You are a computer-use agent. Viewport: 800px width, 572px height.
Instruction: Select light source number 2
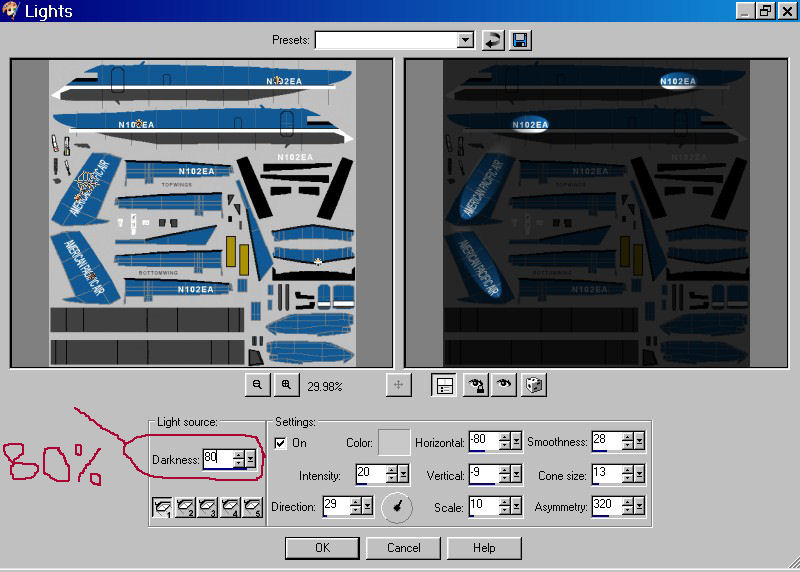[185, 507]
